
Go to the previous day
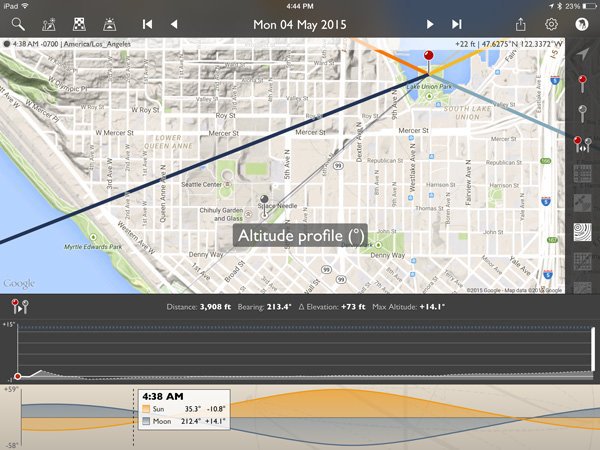pos(174,23)
